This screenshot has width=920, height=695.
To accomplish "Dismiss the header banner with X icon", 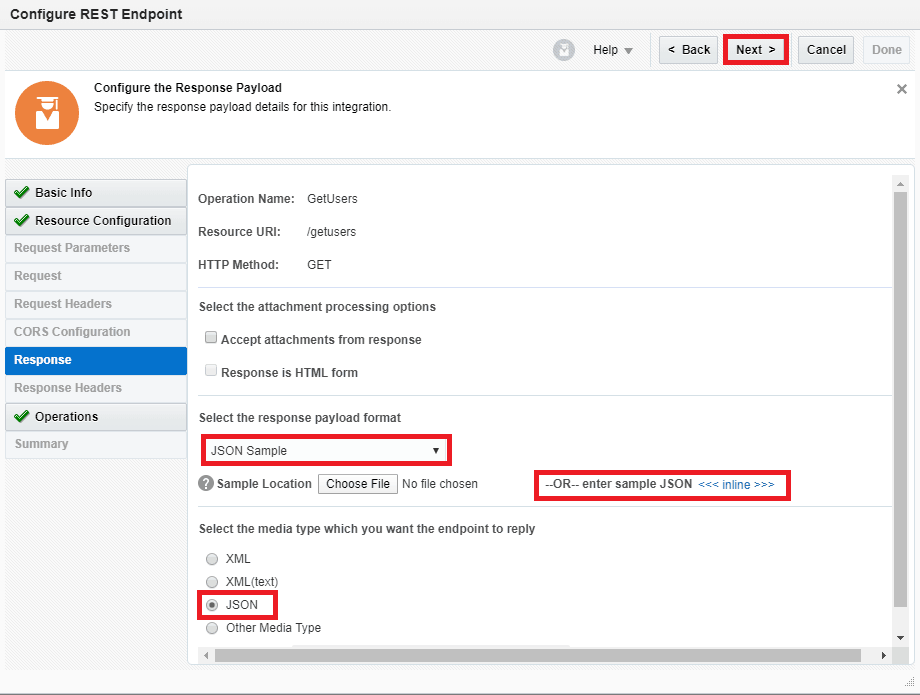I will click(901, 89).
